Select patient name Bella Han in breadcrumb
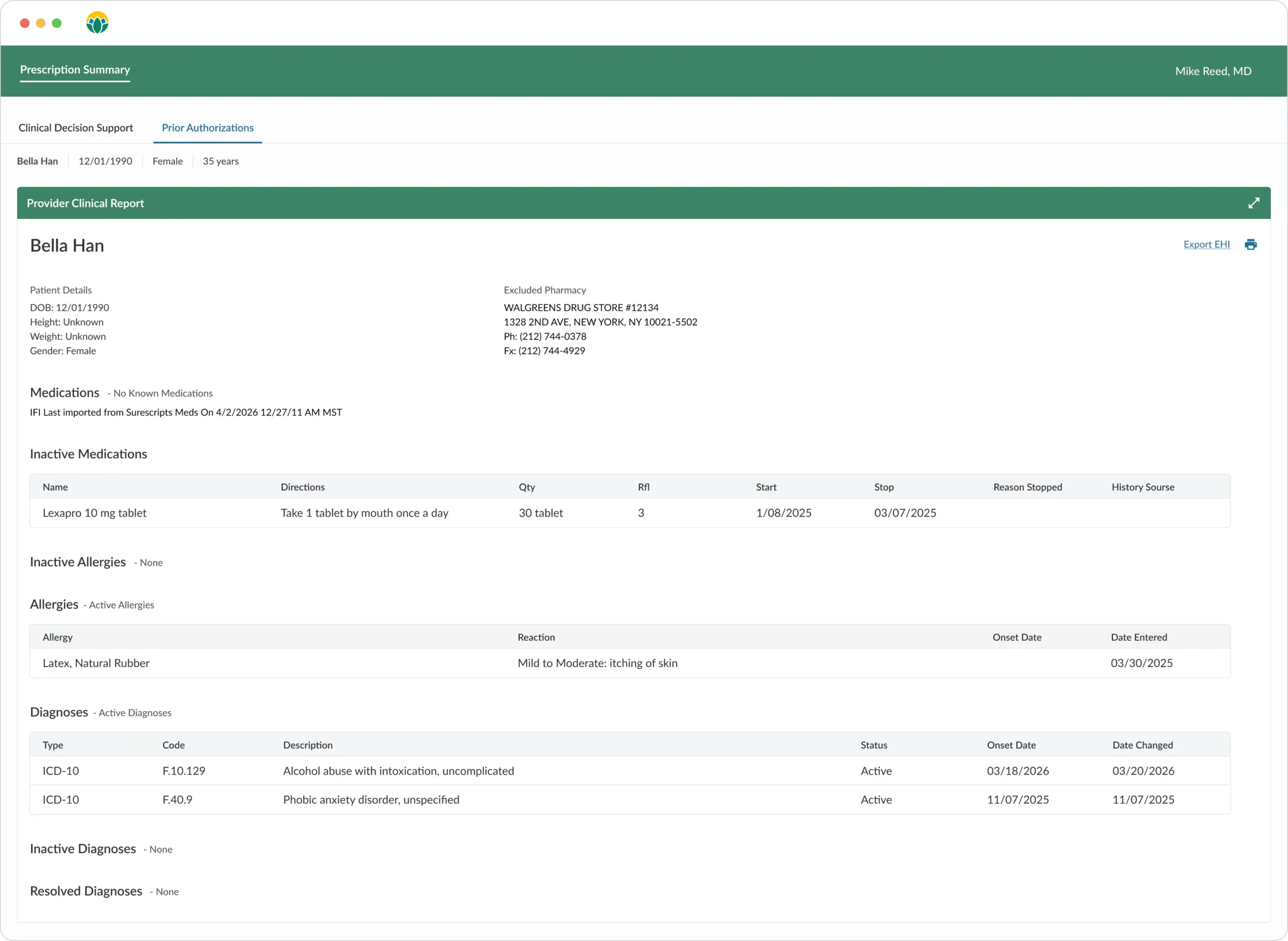The height and width of the screenshot is (941, 1288). coord(37,161)
